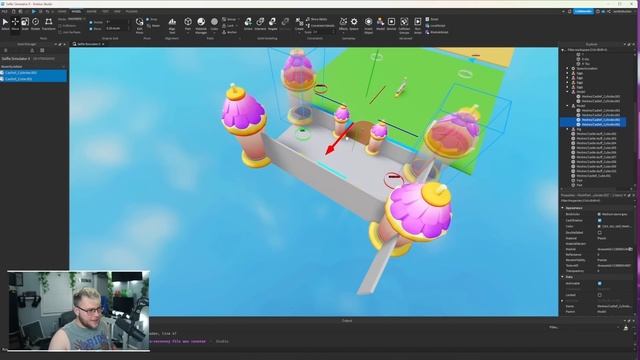Click the BrickColor property swatch
This screenshot has height=360, width=640.
(599, 214)
